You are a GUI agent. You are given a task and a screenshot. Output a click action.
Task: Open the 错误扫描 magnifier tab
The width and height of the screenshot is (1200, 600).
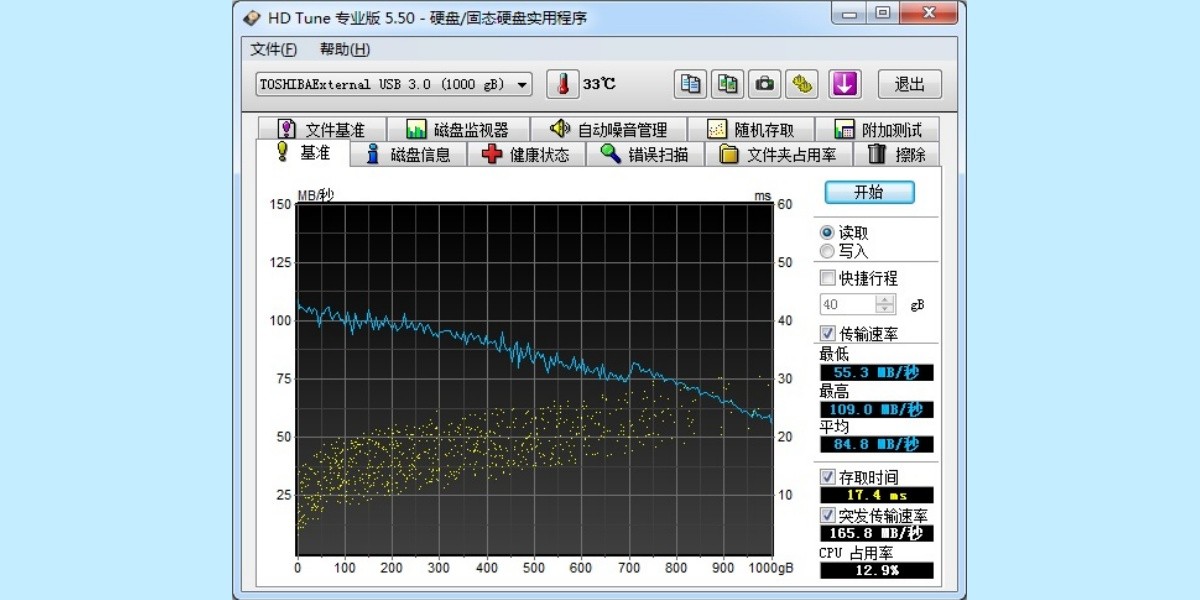645,154
